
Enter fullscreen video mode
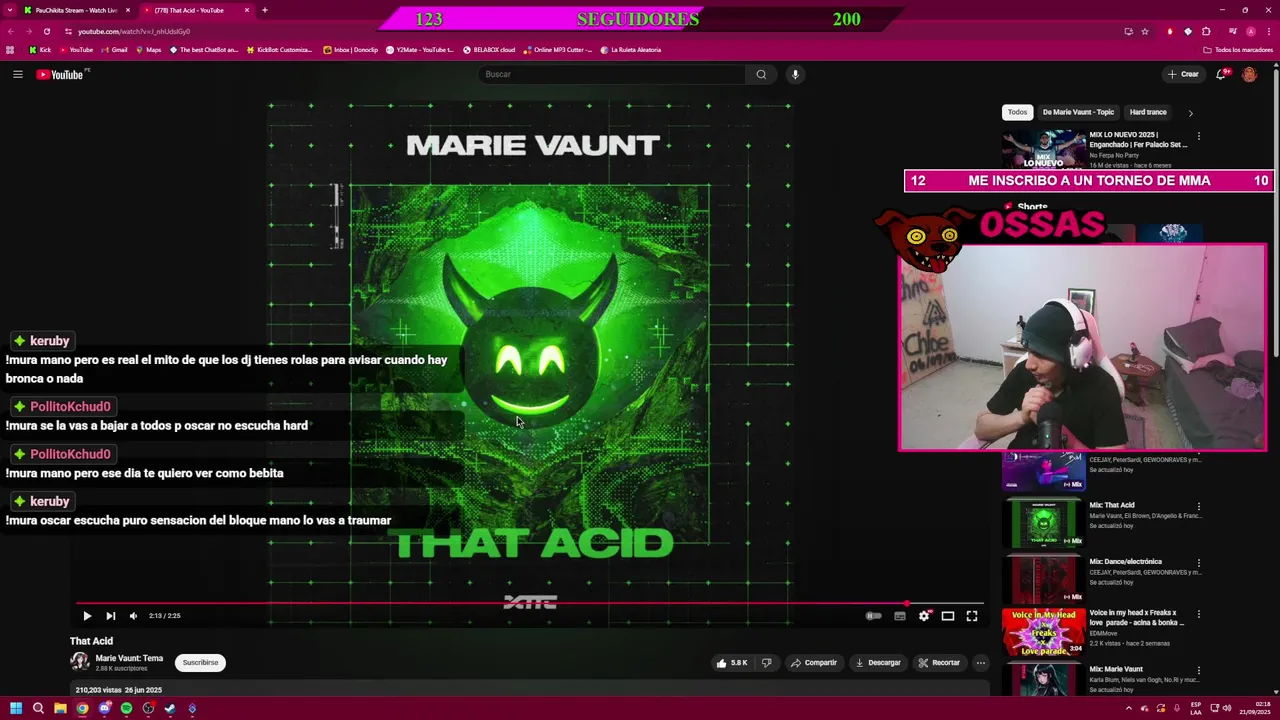pos(972,616)
